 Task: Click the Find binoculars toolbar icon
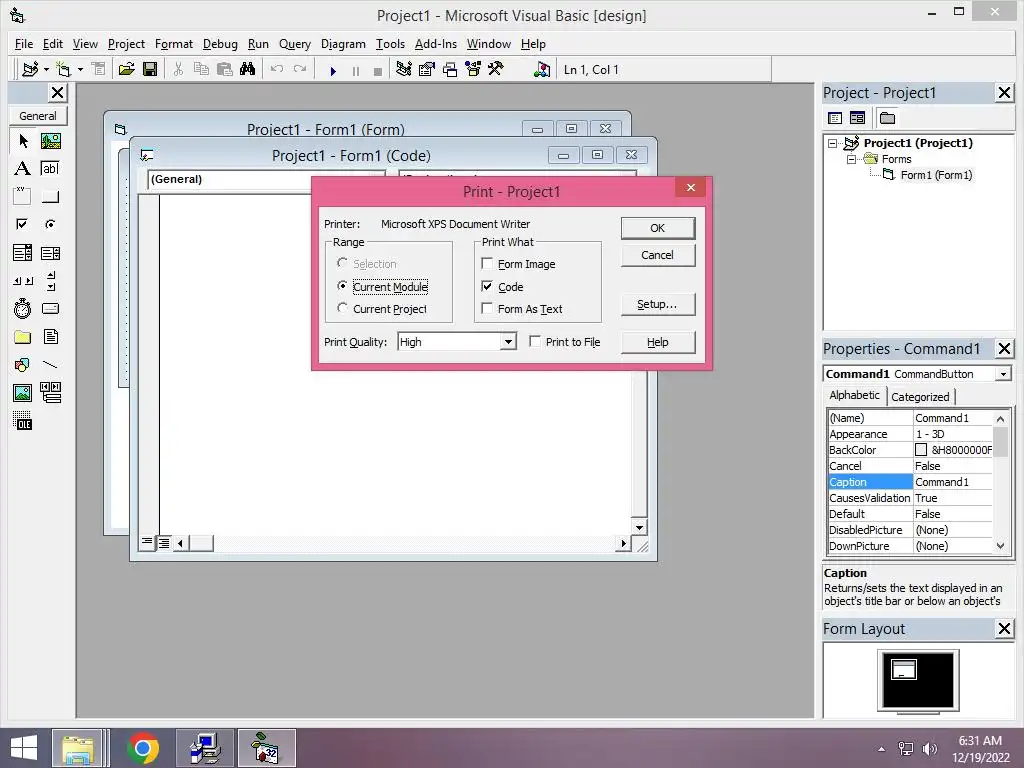(x=248, y=69)
